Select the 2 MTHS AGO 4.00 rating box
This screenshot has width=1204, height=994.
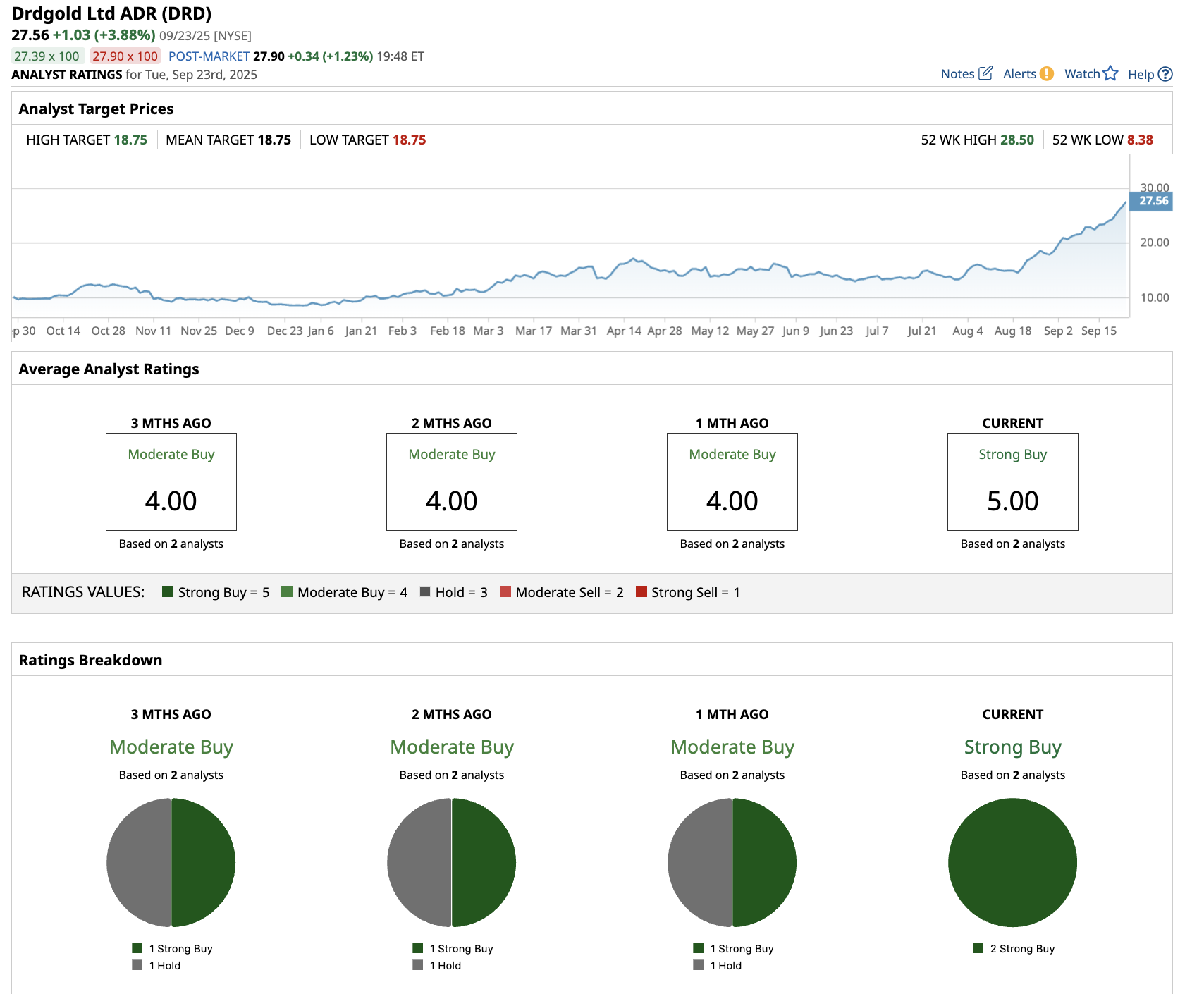coord(452,481)
